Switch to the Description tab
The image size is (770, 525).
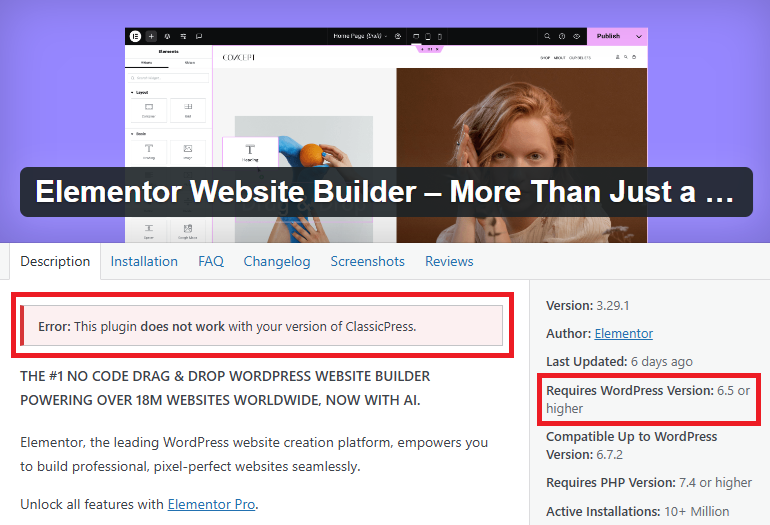click(x=55, y=261)
